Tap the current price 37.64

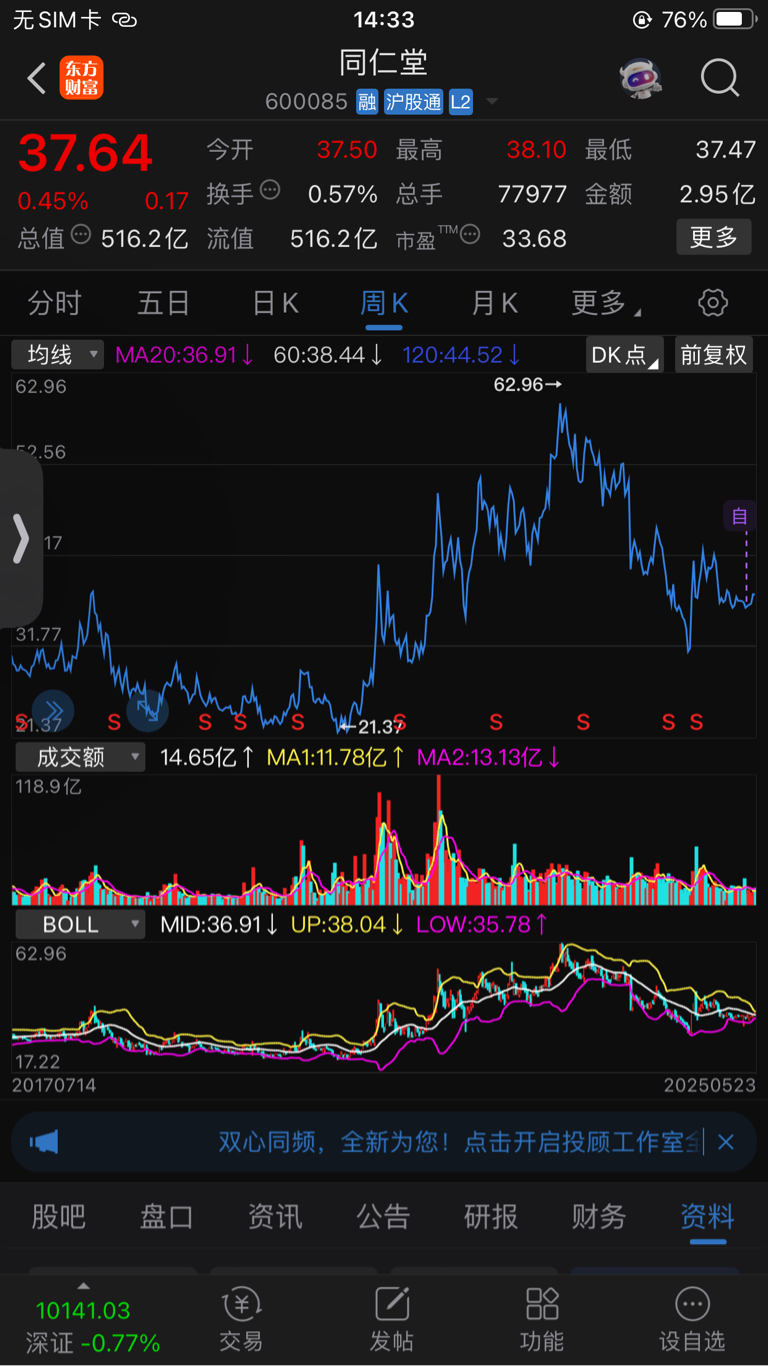pos(85,153)
